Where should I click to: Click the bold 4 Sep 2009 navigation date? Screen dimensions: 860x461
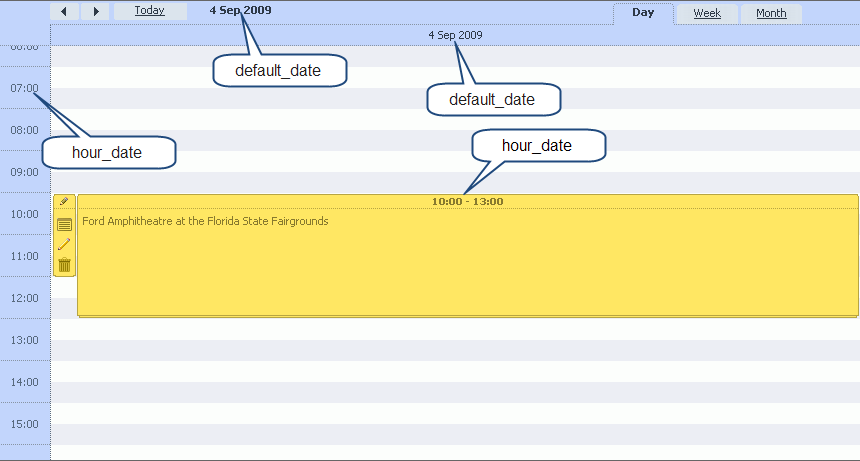coord(240,10)
